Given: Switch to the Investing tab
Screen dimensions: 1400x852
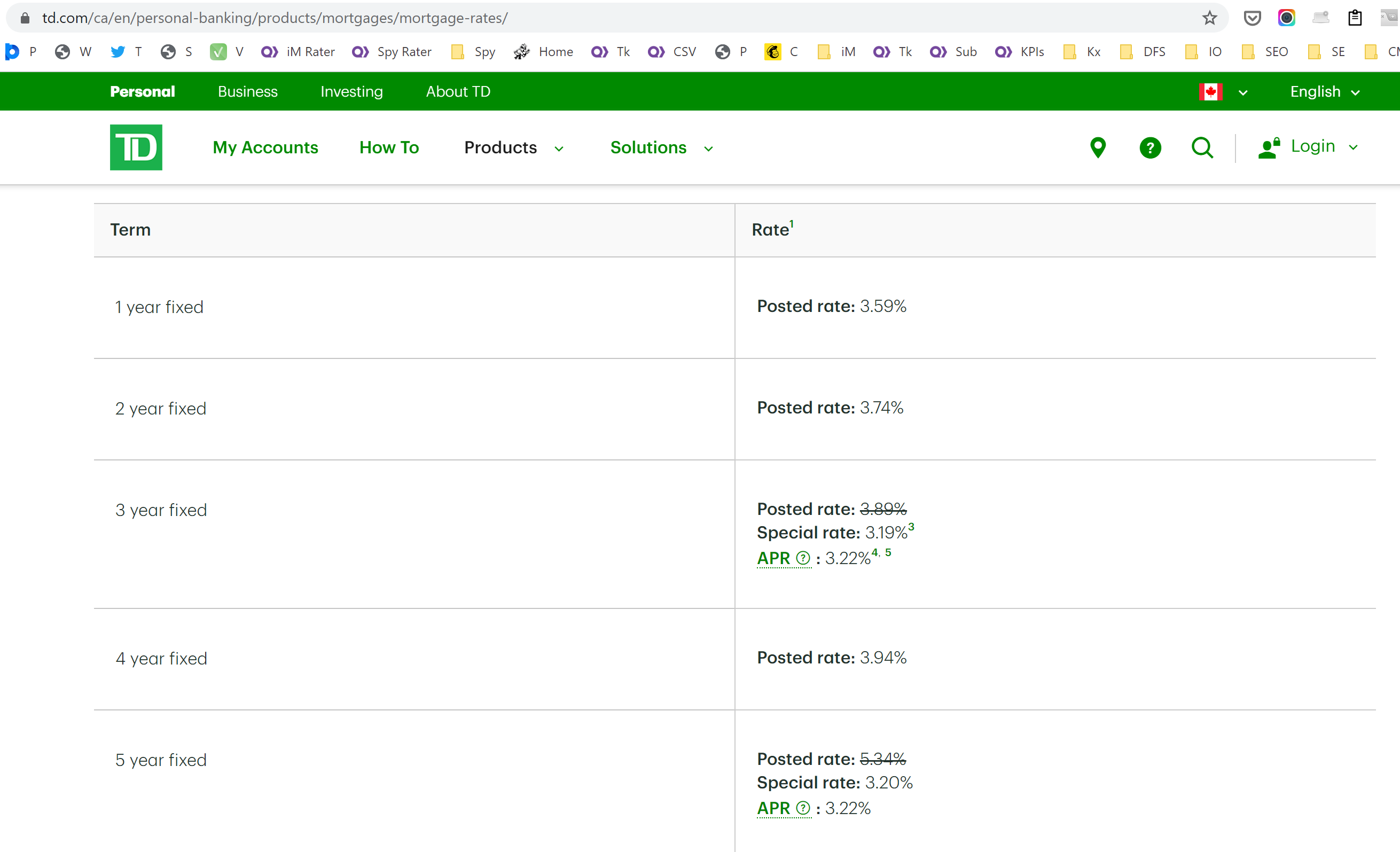Looking at the screenshot, I should pos(351,91).
